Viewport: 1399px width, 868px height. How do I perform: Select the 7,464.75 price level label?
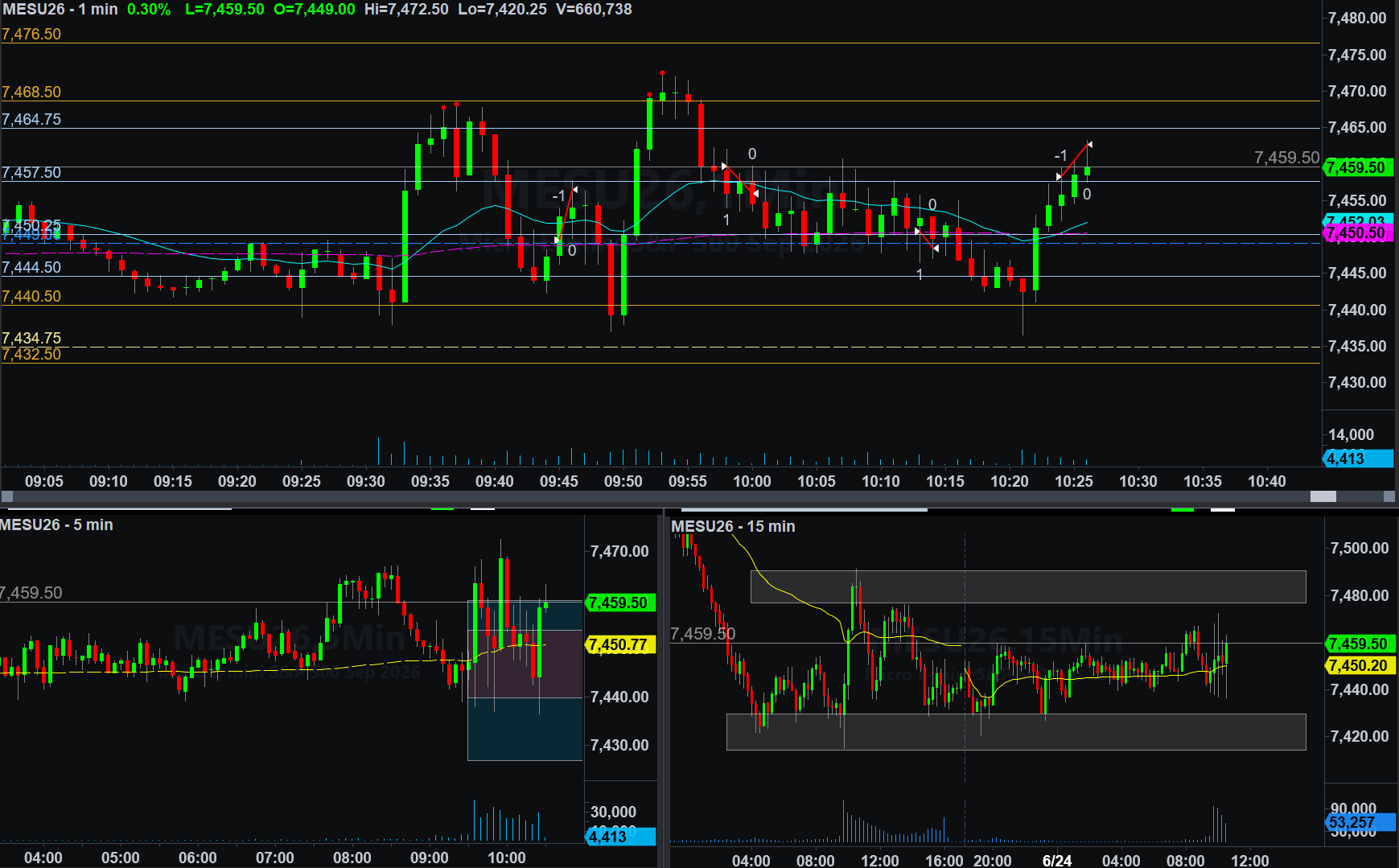pyautogui.click(x=31, y=119)
